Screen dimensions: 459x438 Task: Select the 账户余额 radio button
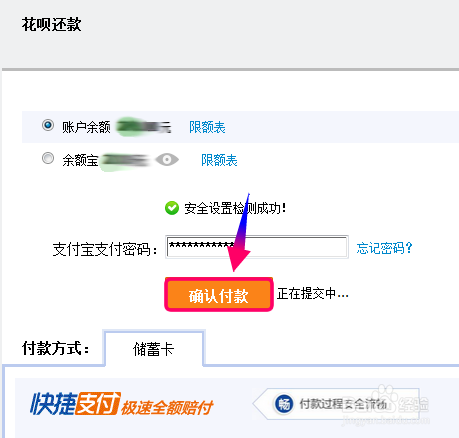(48, 125)
